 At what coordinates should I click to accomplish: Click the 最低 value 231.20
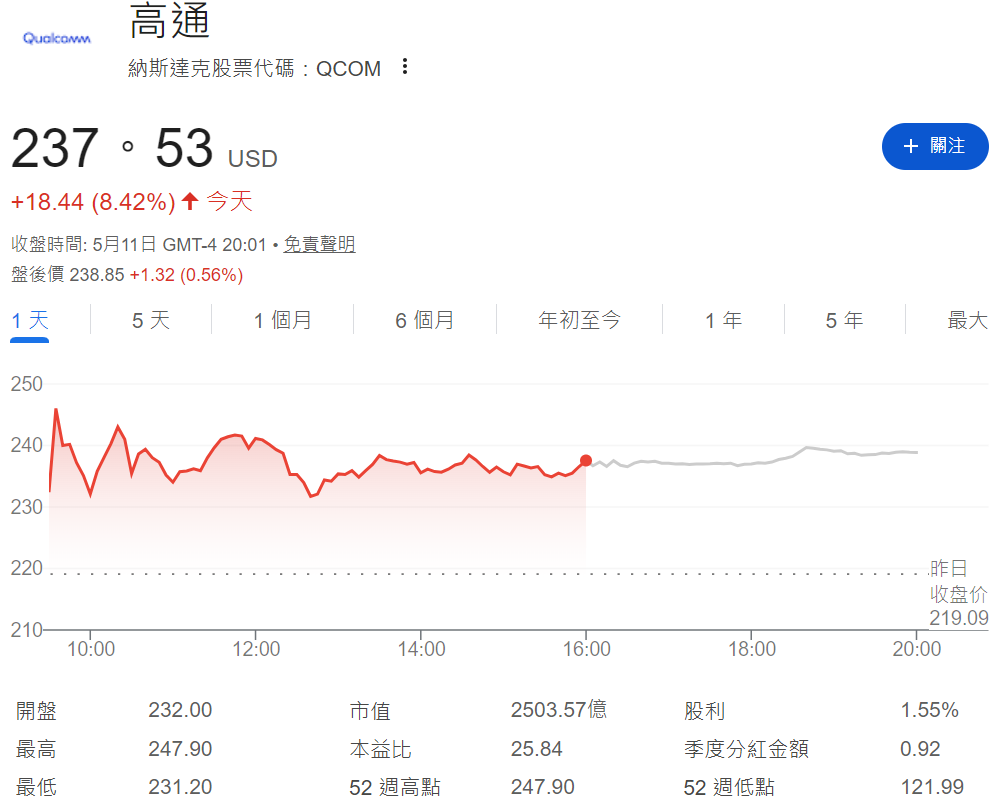pyautogui.click(x=180, y=786)
